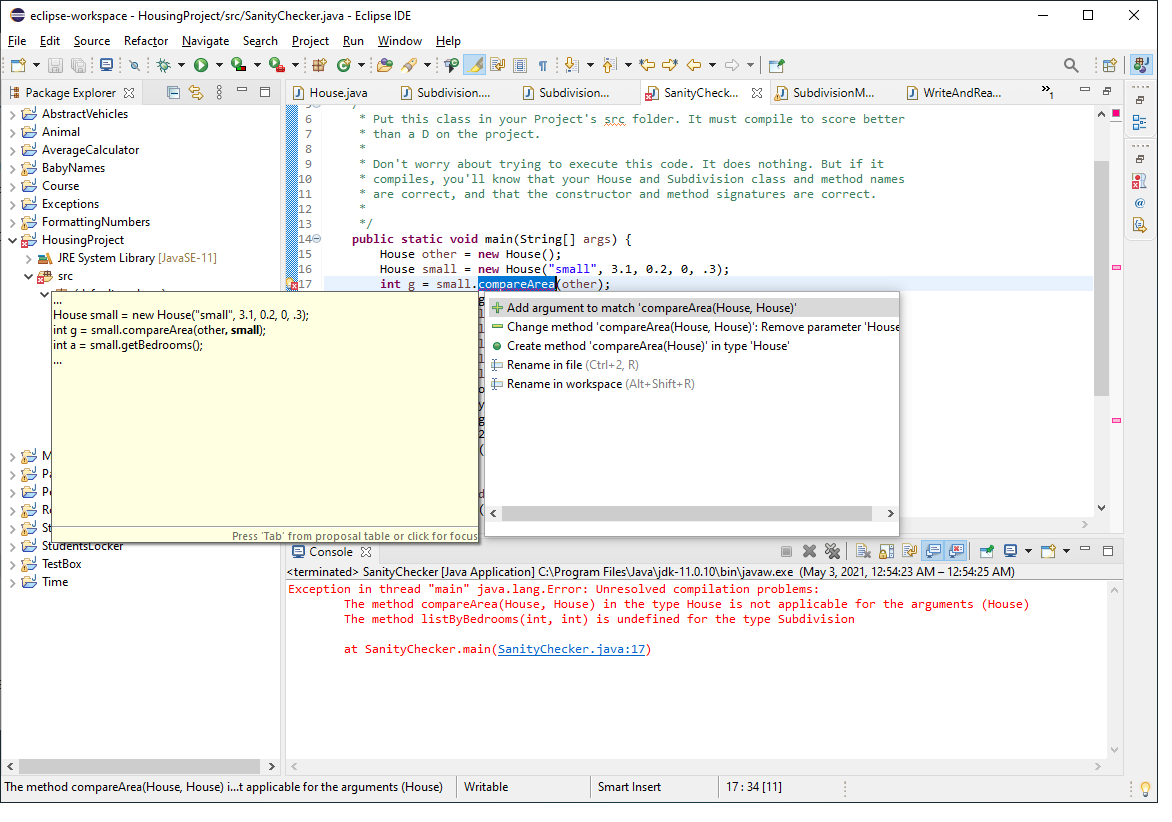Open the Refactor menu

[146, 41]
